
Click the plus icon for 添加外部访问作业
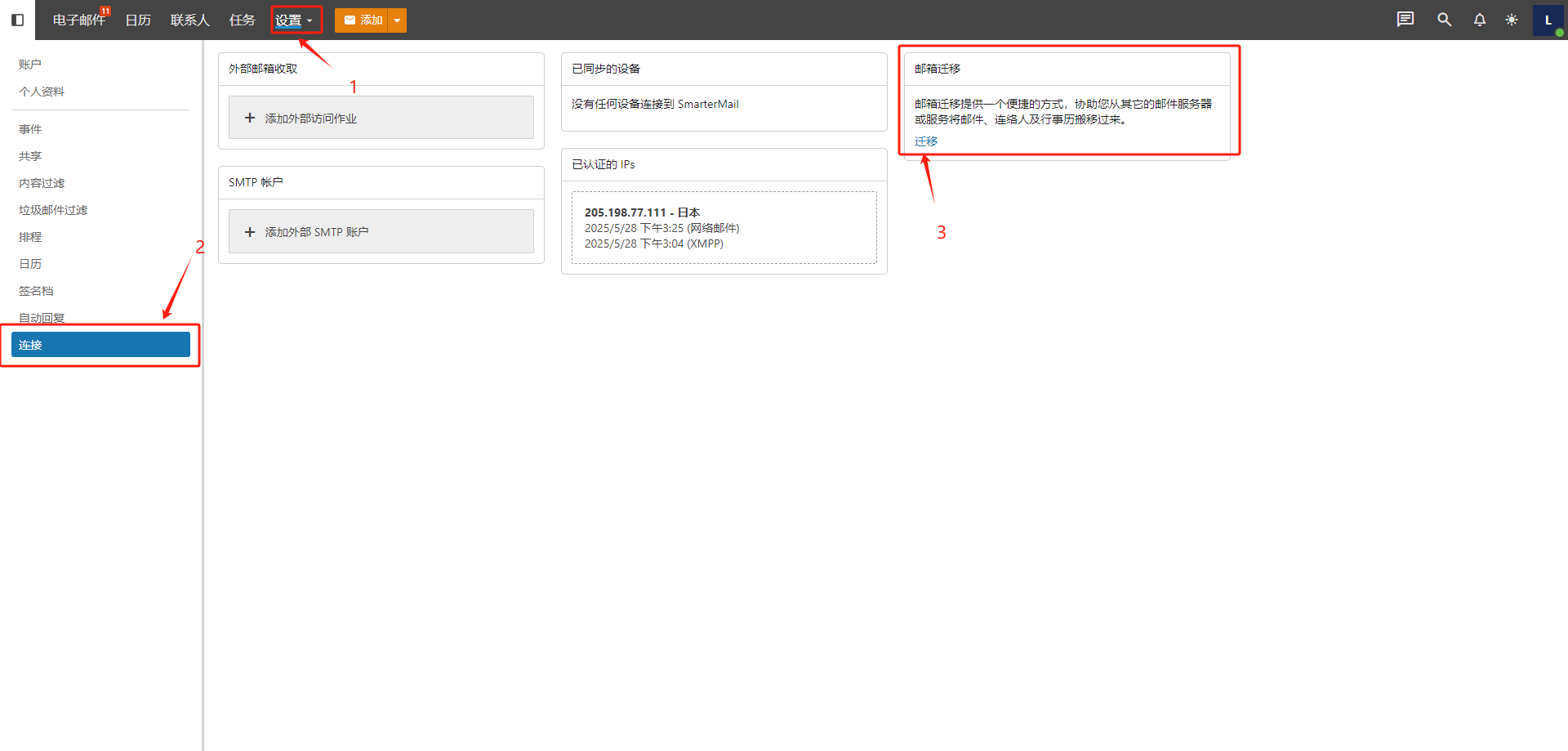click(250, 118)
